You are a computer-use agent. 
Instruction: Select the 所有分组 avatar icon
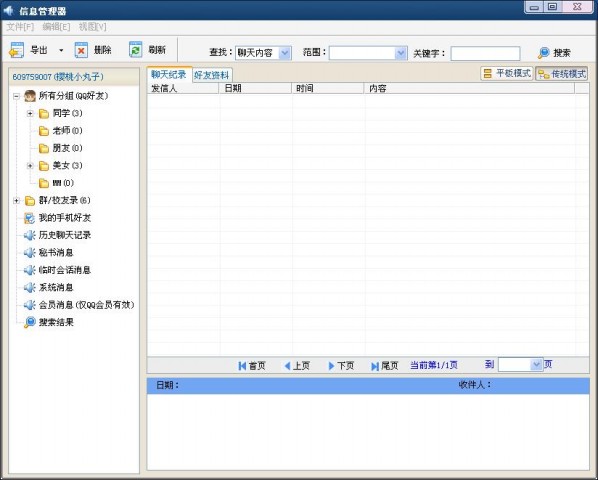30,96
